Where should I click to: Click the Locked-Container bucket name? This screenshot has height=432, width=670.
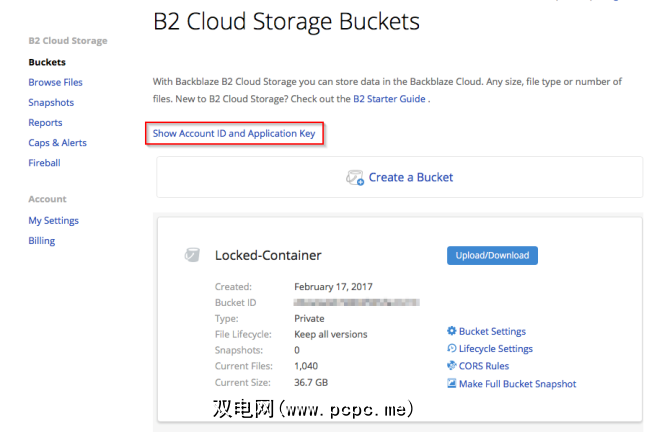[268, 255]
